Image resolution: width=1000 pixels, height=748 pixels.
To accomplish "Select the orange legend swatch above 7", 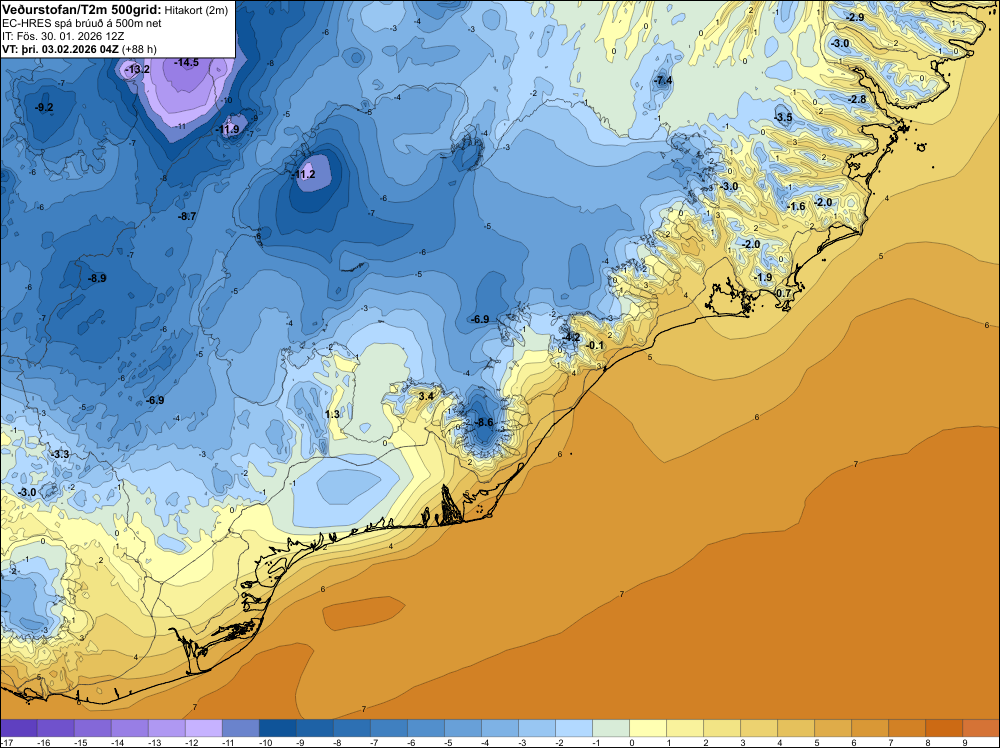I will (x=907, y=728).
